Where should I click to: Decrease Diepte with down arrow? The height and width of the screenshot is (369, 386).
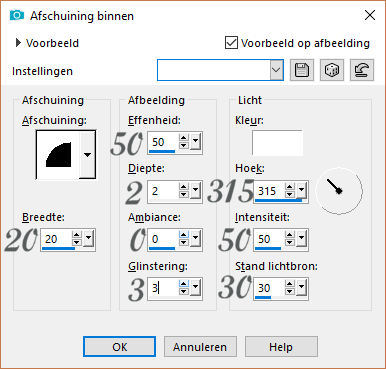point(183,195)
